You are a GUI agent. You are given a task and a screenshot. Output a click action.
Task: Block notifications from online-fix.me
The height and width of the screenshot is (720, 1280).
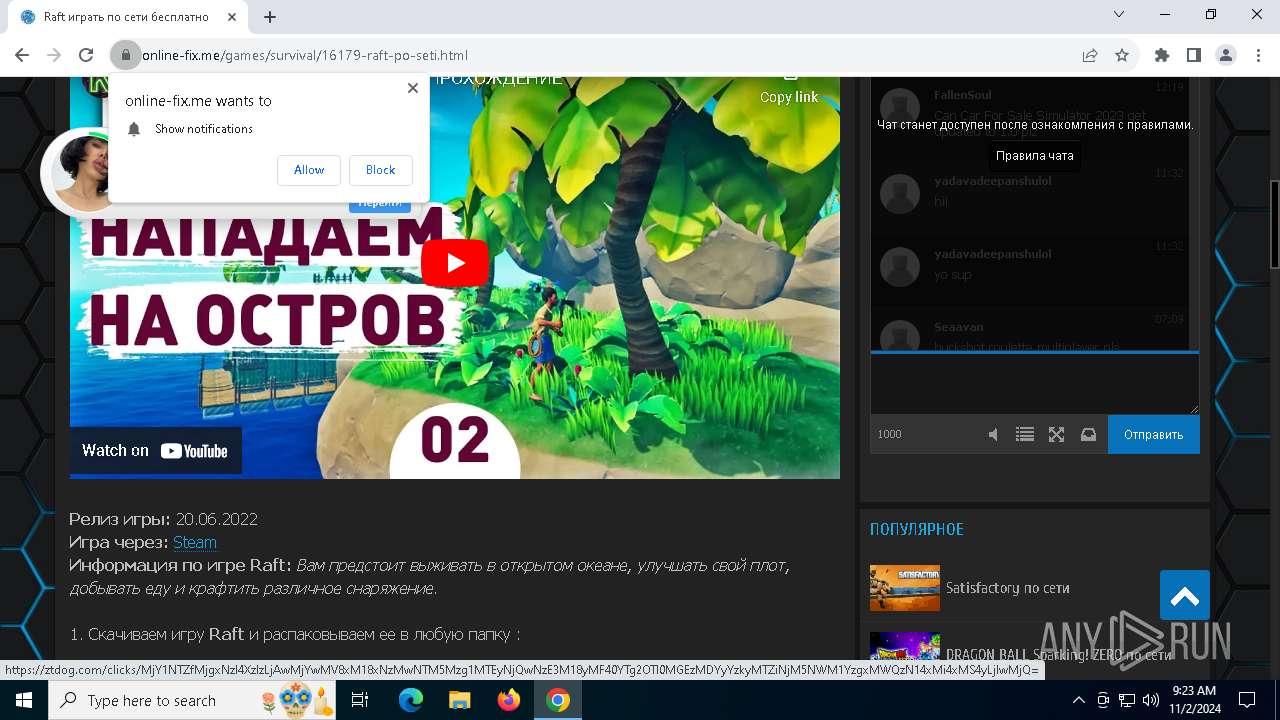[380, 170]
